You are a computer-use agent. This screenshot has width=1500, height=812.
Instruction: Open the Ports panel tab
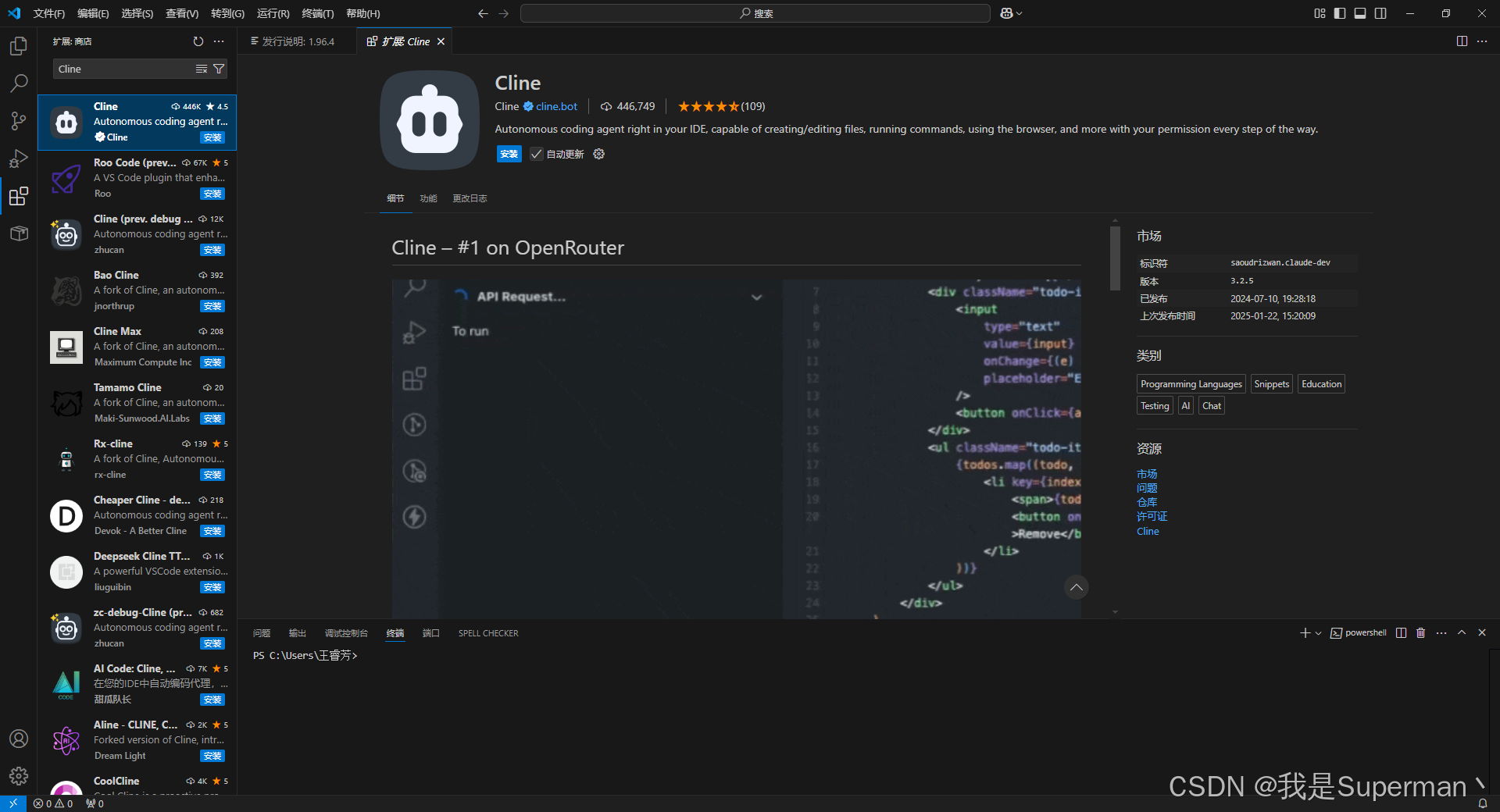point(431,633)
